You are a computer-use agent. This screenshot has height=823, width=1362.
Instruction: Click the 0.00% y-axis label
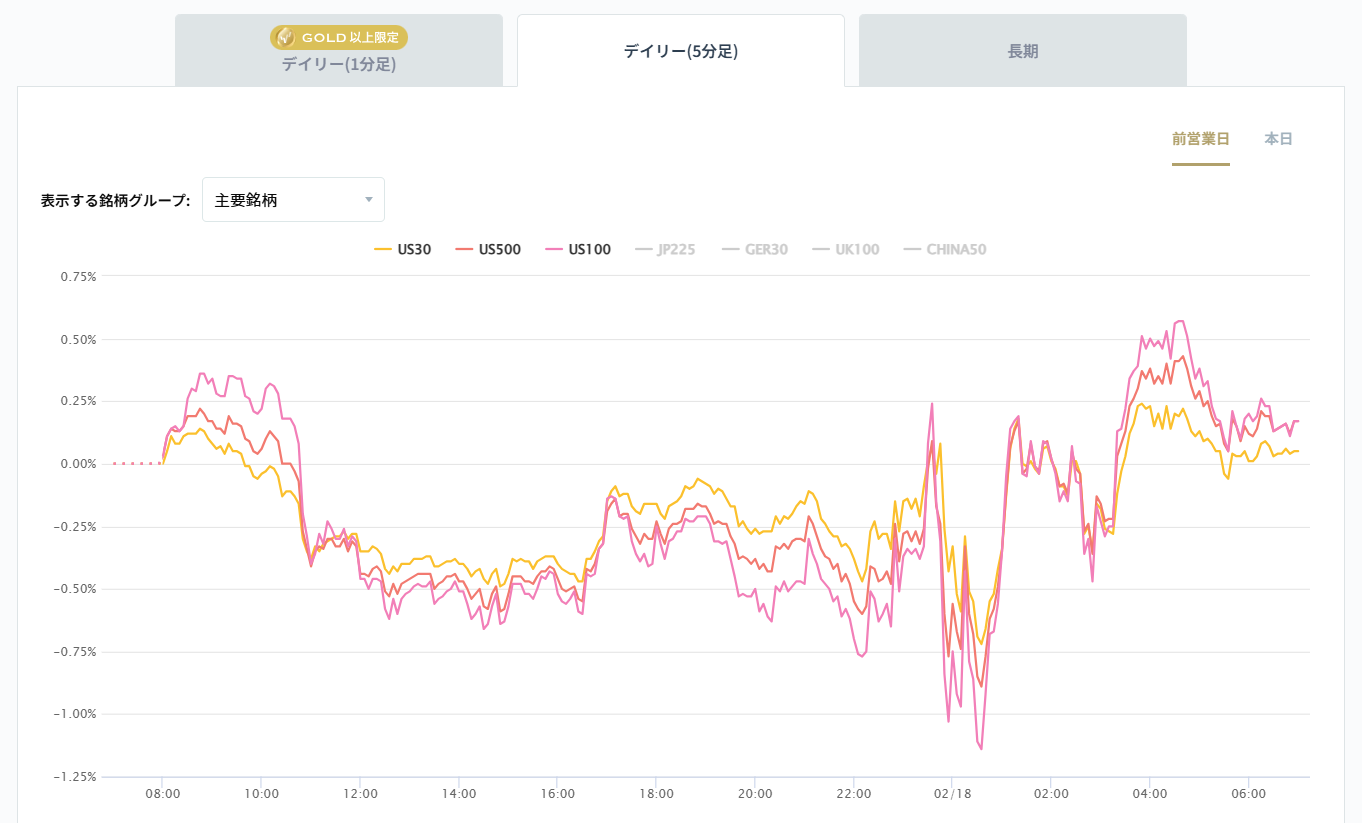click(78, 464)
